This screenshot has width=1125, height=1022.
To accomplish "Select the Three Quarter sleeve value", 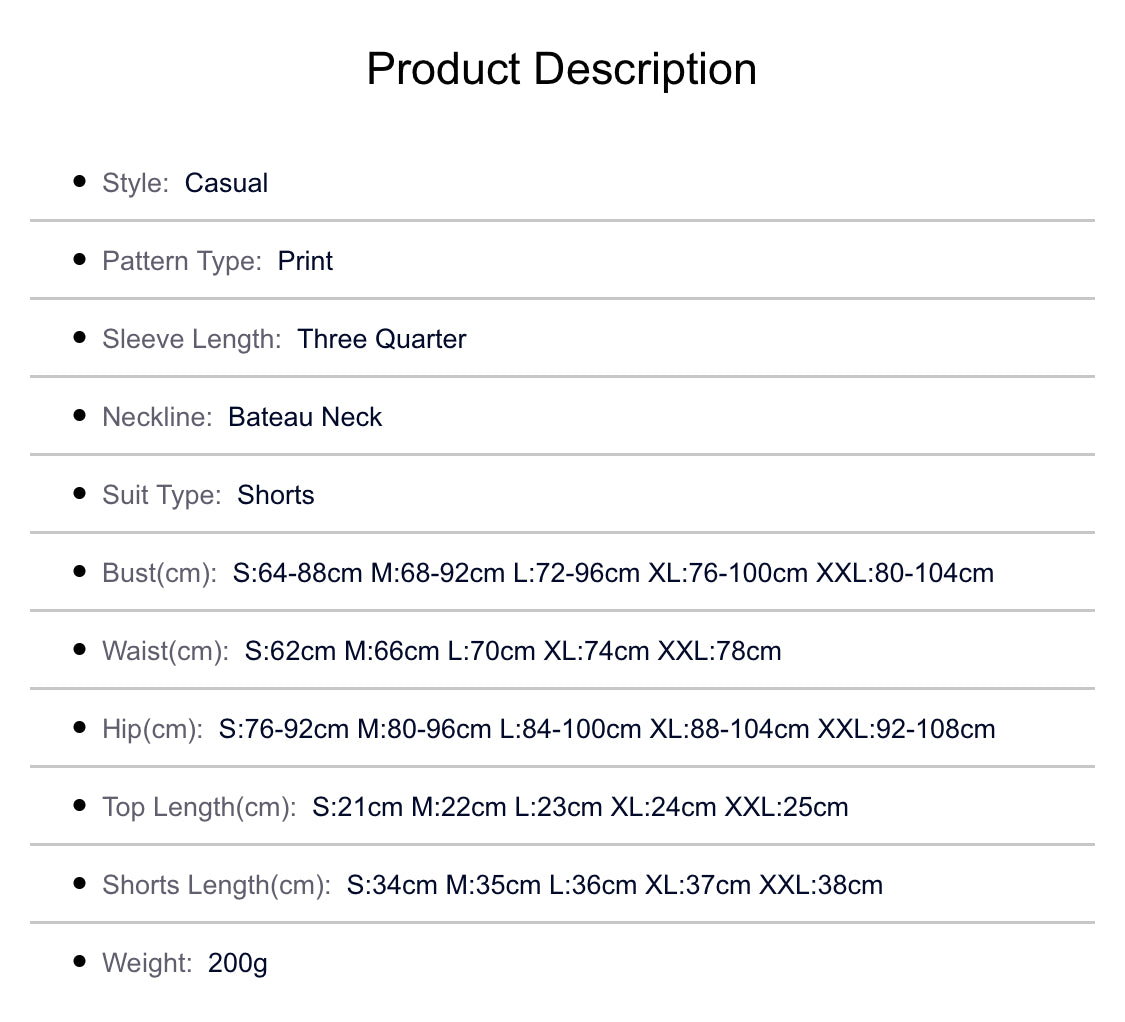I will click(x=382, y=339).
